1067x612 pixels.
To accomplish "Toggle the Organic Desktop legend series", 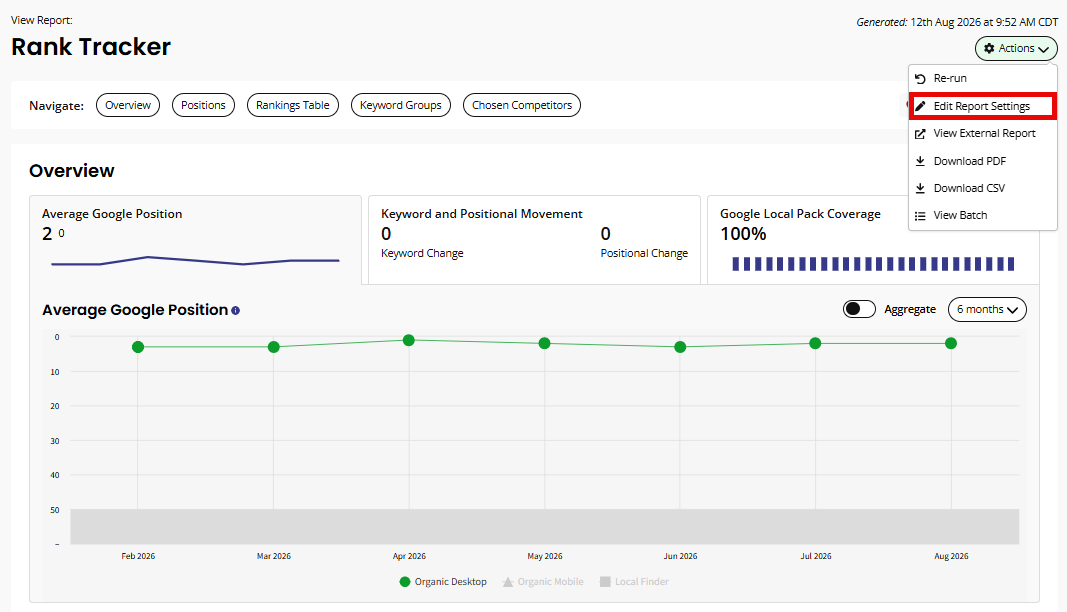I will point(443,581).
